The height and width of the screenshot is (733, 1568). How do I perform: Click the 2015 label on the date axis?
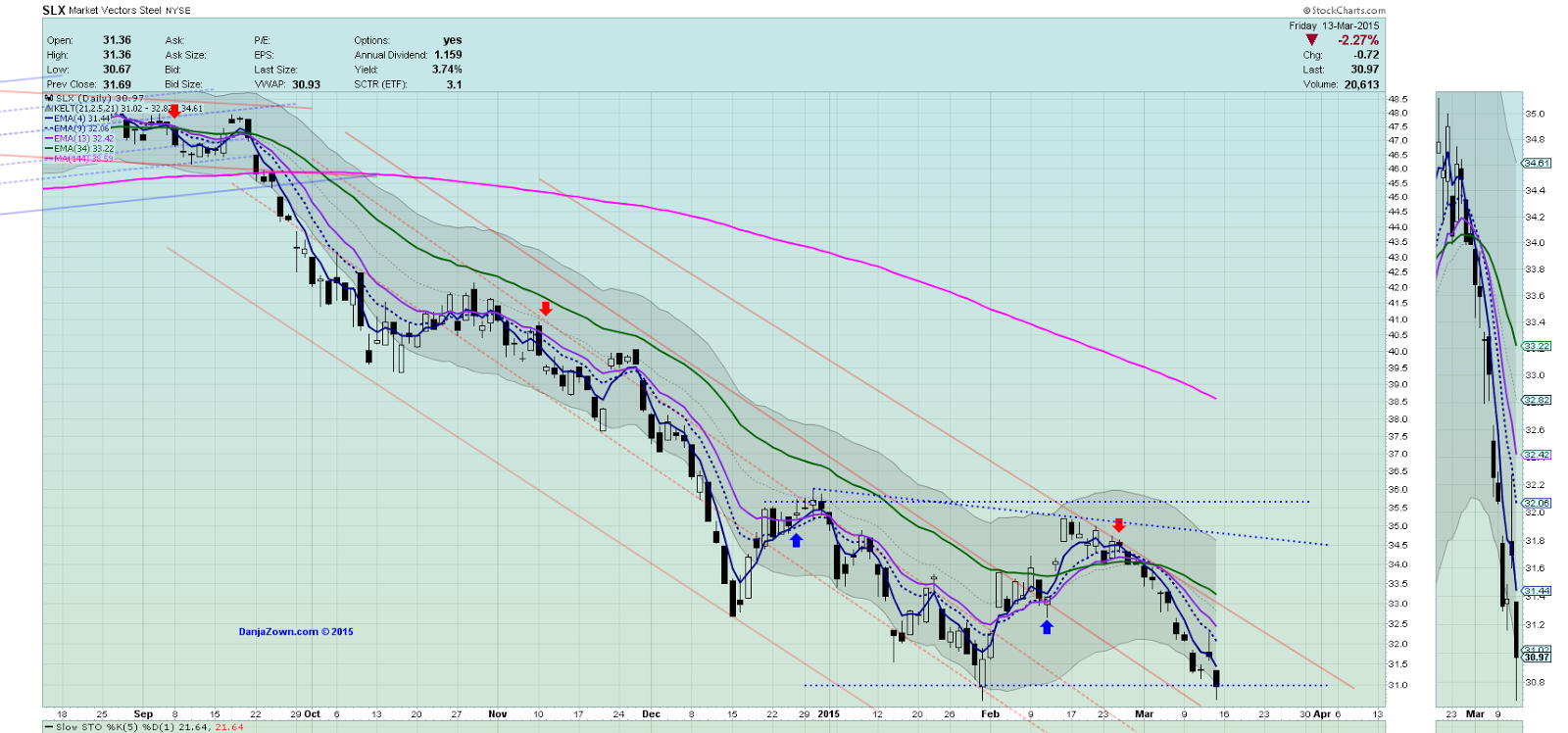[x=829, y=714]
